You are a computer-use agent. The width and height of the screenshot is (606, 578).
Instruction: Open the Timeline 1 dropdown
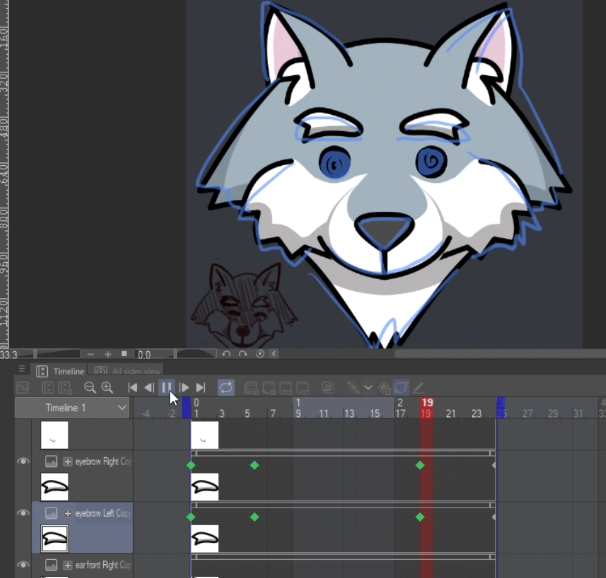point(122,408)
